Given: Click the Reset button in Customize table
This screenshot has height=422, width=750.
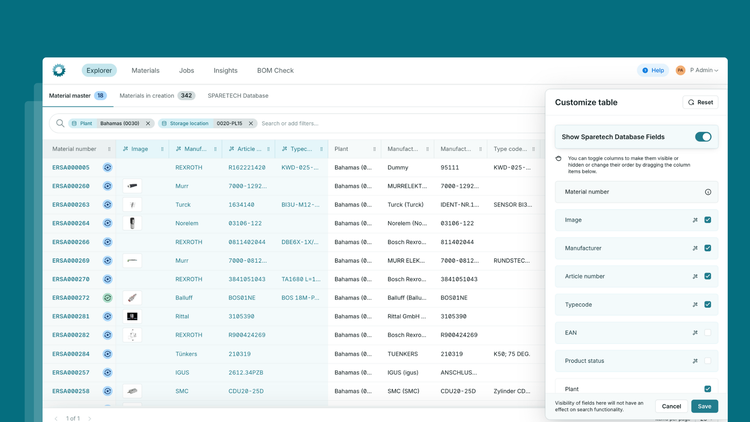Looking at the screenshot, I should 700,102.
